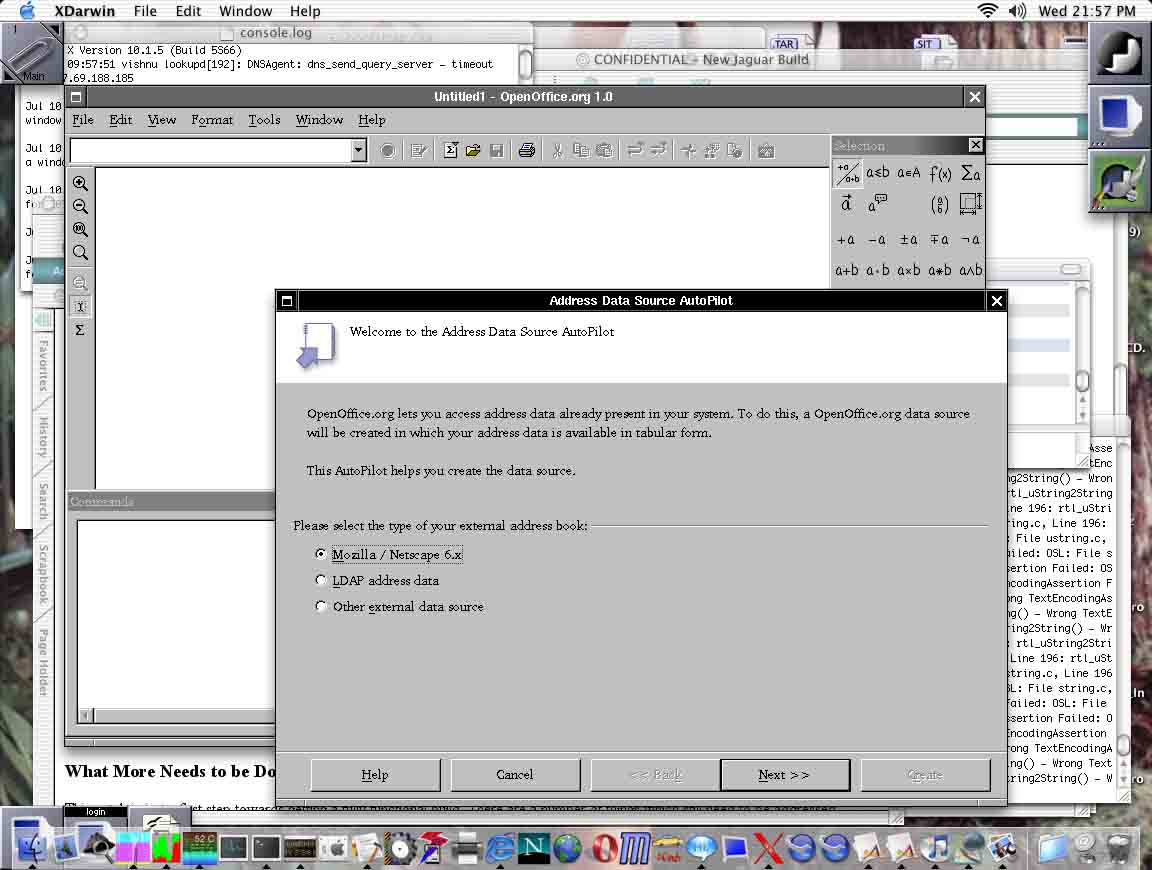Open the Tools menu in OpenOffice
Viewport: 1152px width, 870px height.
coord(264,120)
